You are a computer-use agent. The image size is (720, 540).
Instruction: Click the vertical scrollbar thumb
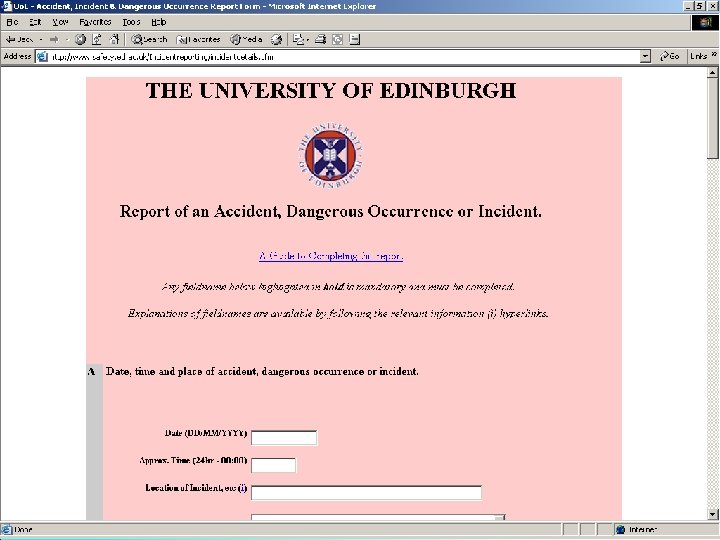(713, 118)
